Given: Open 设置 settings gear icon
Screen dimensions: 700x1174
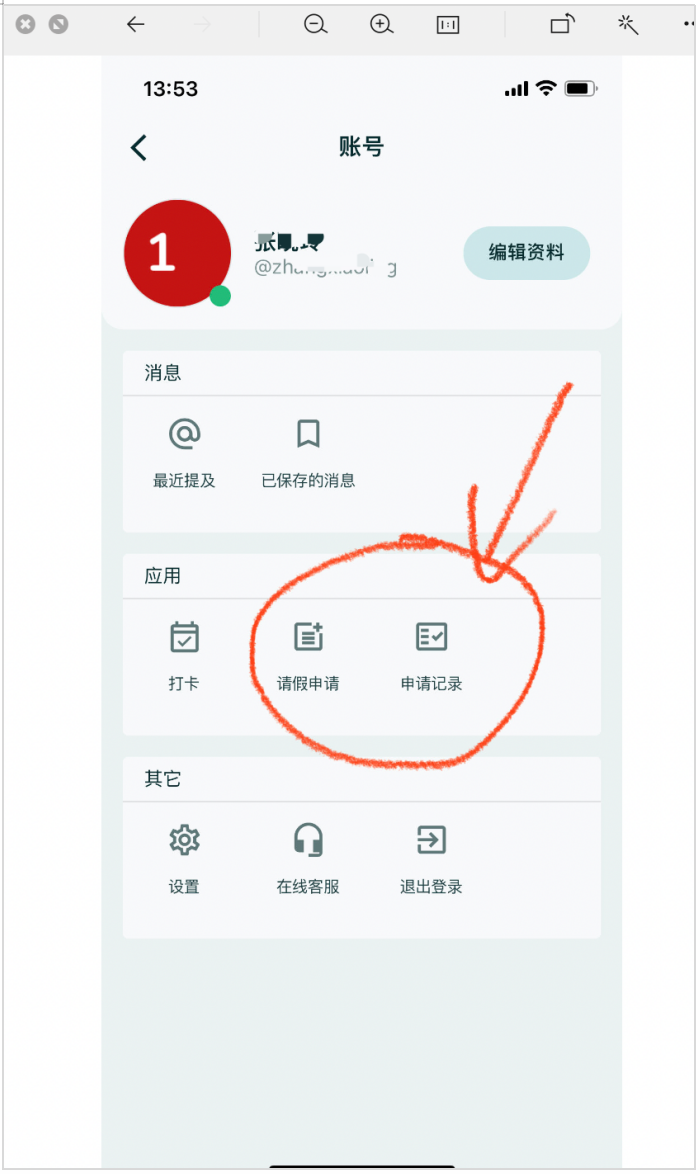Looking at the screenshot, I should (x=184, y=840).
